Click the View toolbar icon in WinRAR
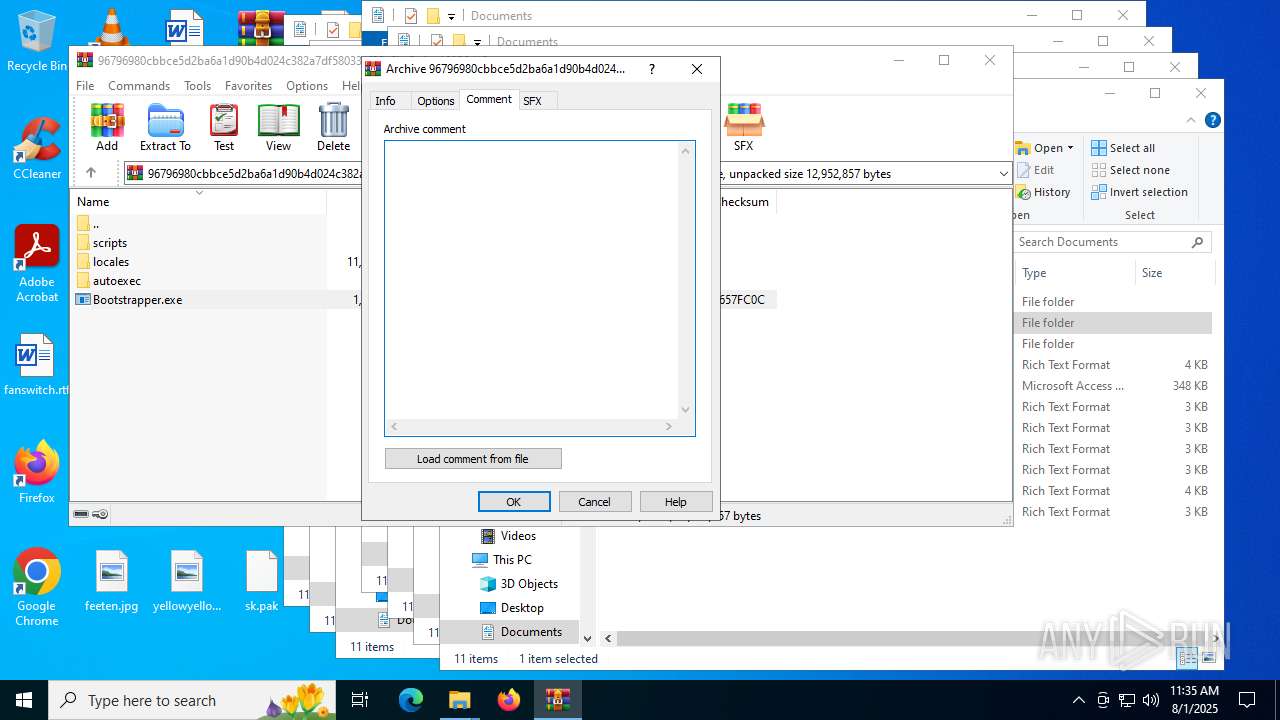This screenshot has width=1280, height=720. tap(278, 127)
